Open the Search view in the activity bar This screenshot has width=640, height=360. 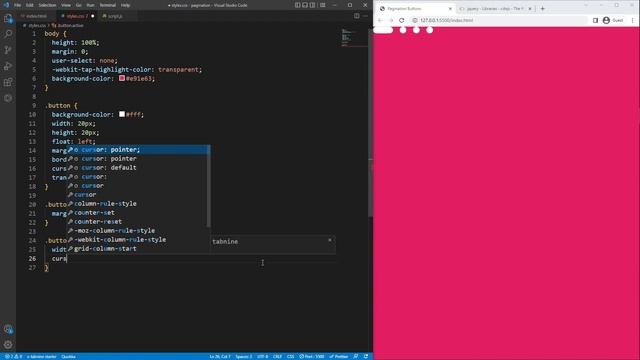tap(8, 34)
